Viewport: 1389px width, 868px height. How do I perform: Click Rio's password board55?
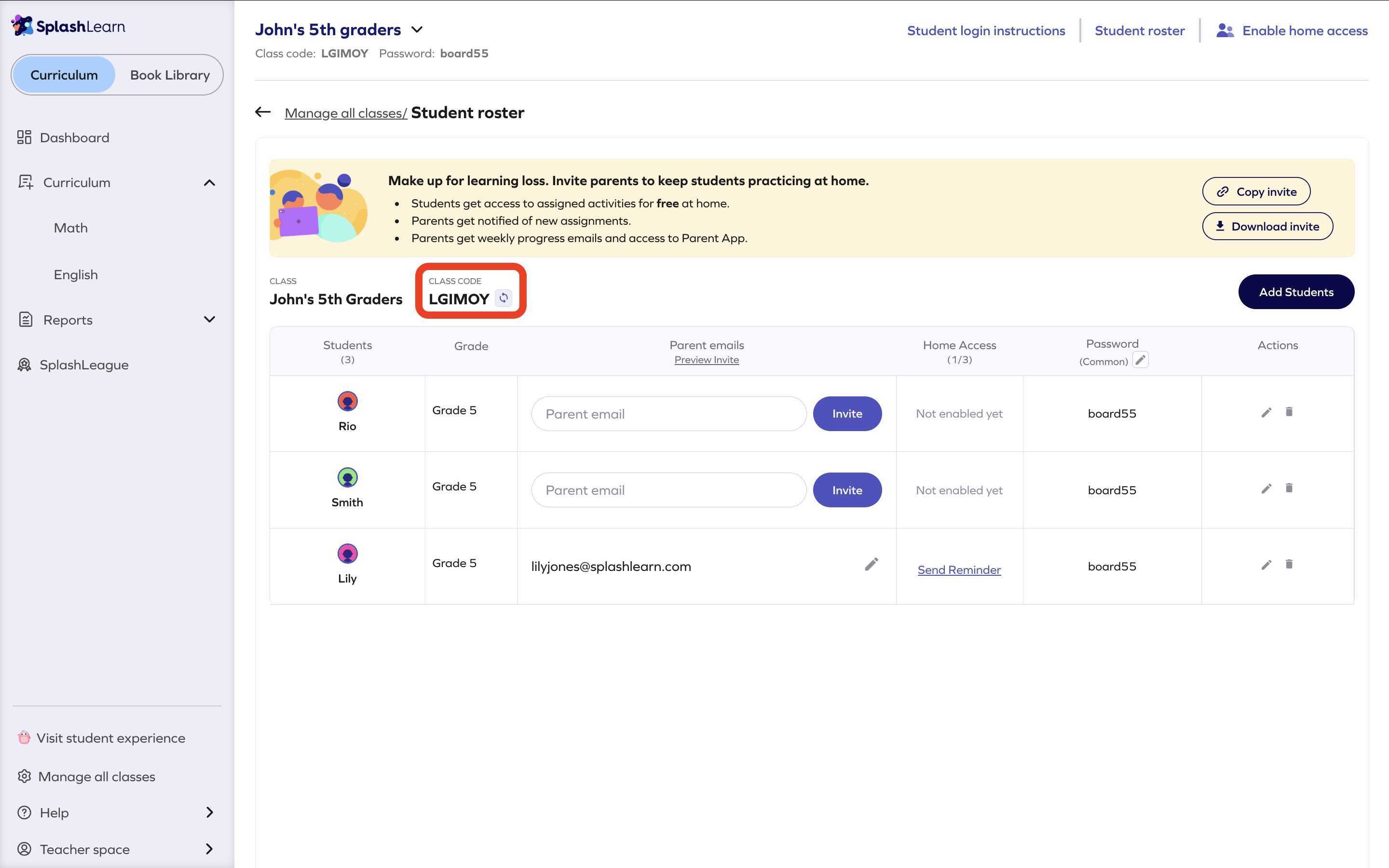click(1112, 413)
